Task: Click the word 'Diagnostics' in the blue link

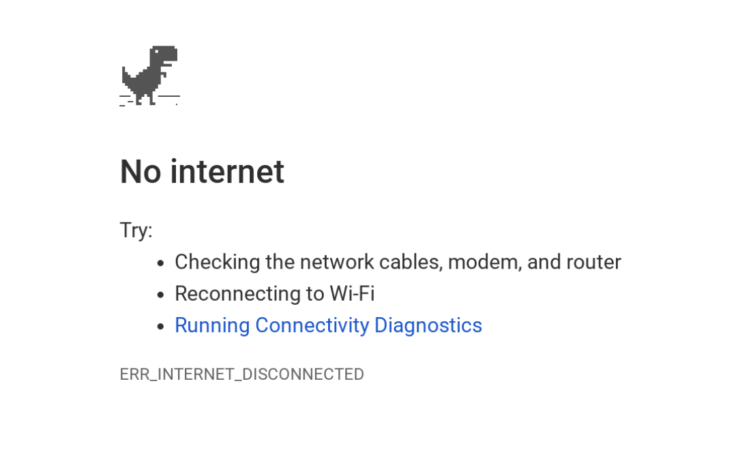Action: tap(428, 325)
